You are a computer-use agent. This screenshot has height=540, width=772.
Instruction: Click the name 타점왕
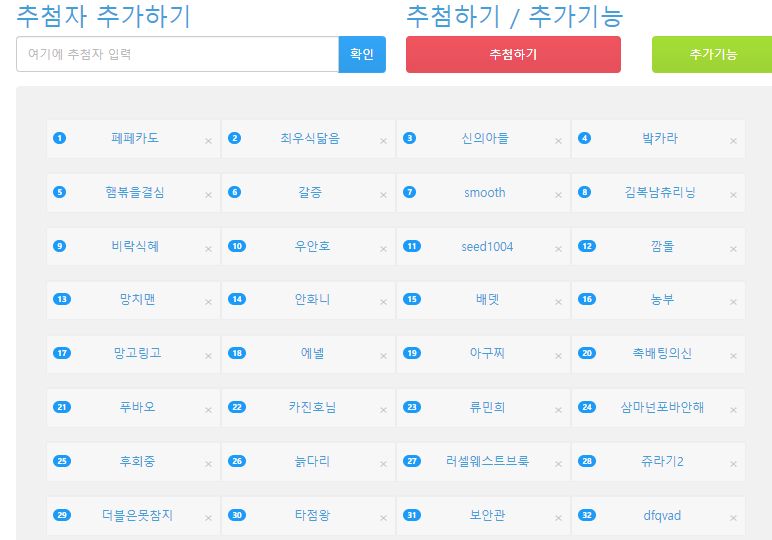[312, 515]
